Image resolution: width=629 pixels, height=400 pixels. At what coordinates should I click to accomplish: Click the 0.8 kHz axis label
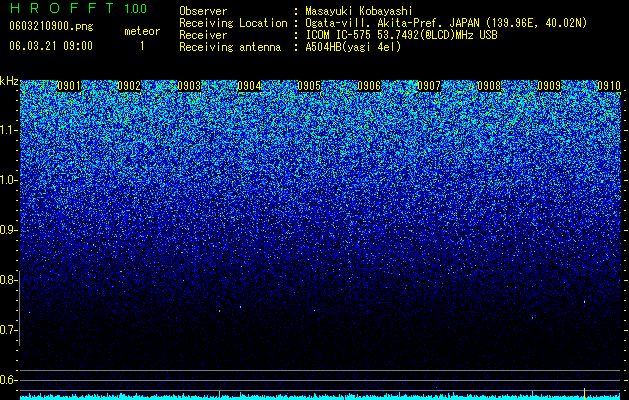tap(8, 280)
